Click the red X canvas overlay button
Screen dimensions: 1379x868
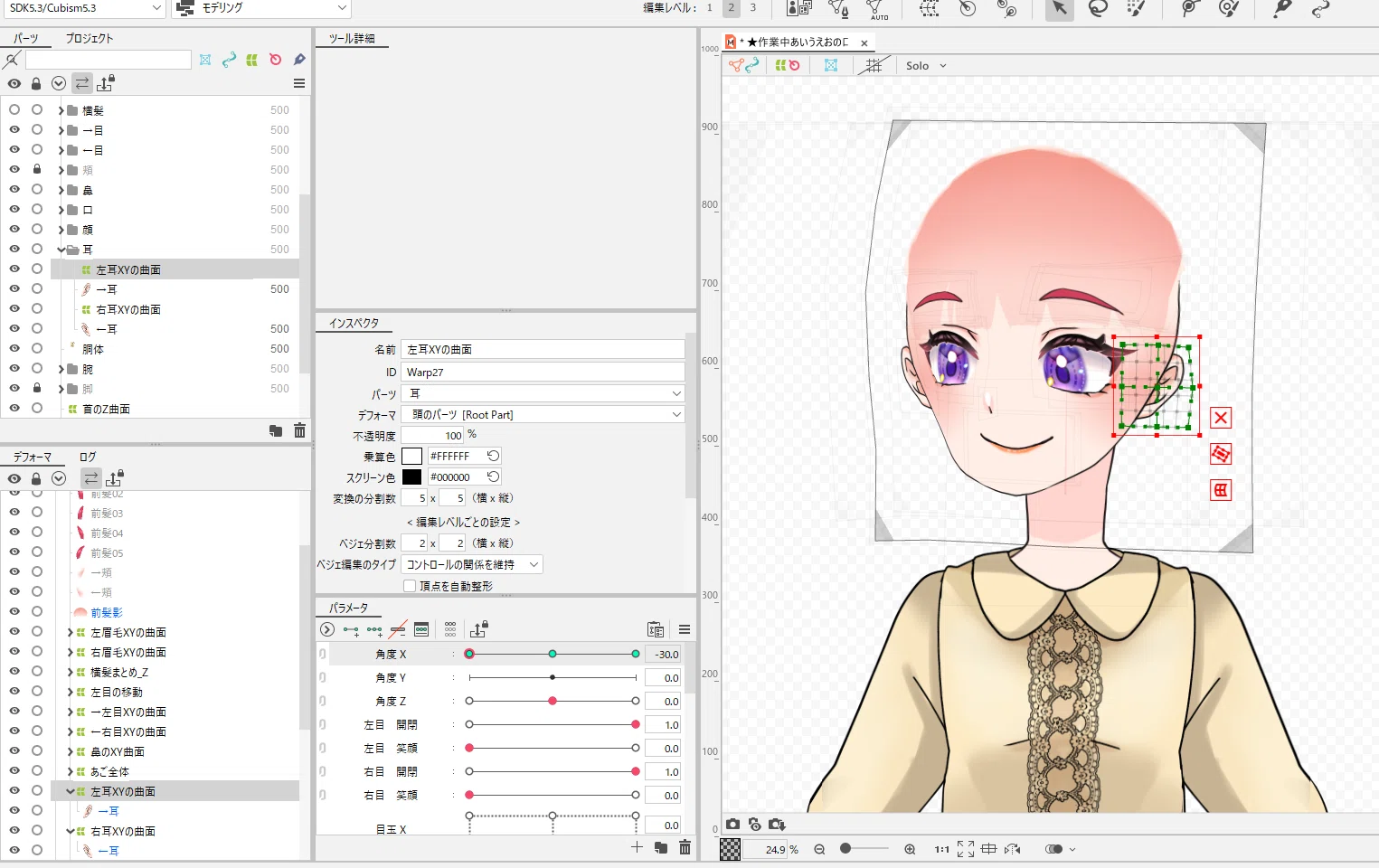(x=1221, y=418)
